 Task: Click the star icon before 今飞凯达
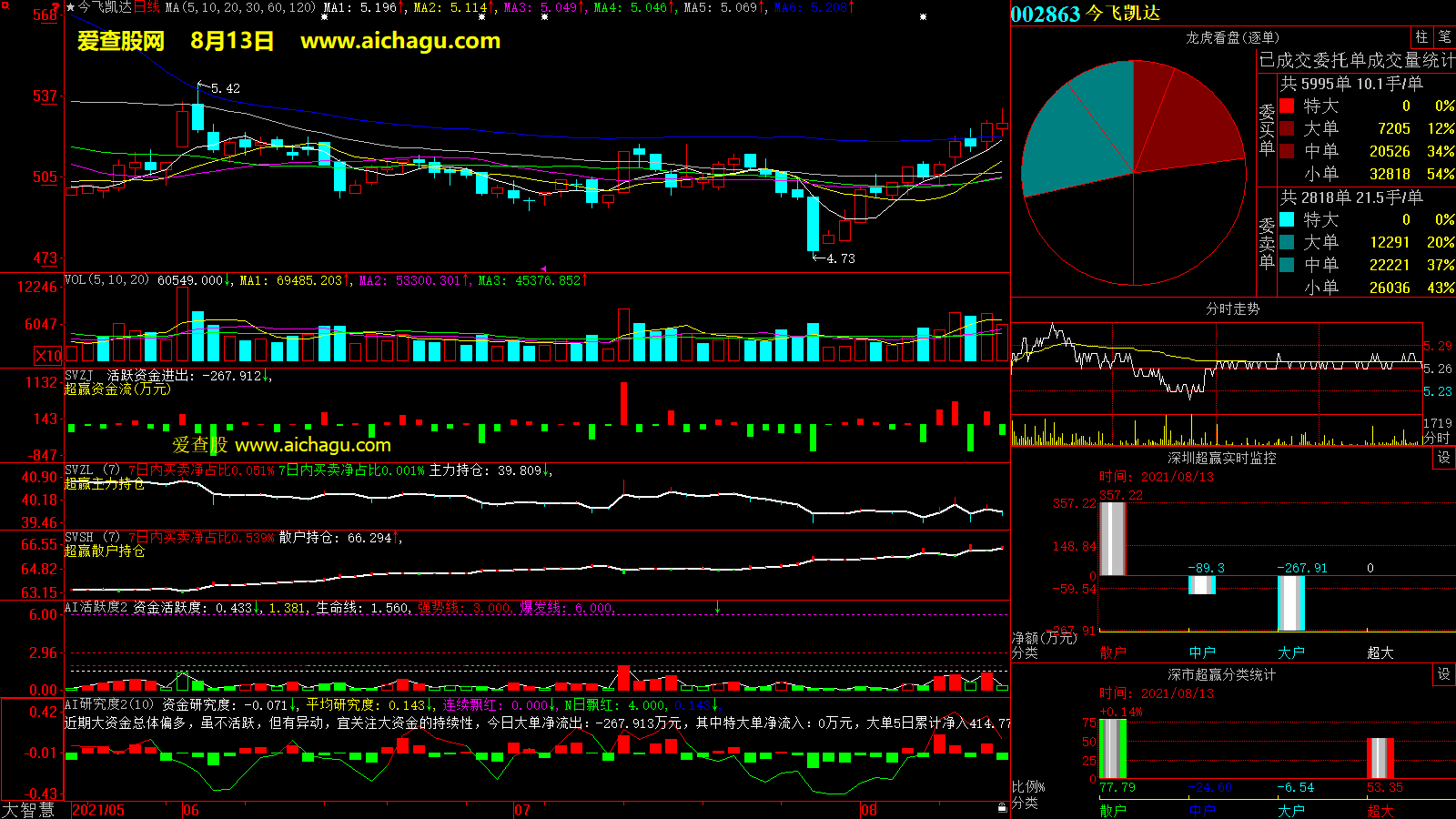pos(70,7)
